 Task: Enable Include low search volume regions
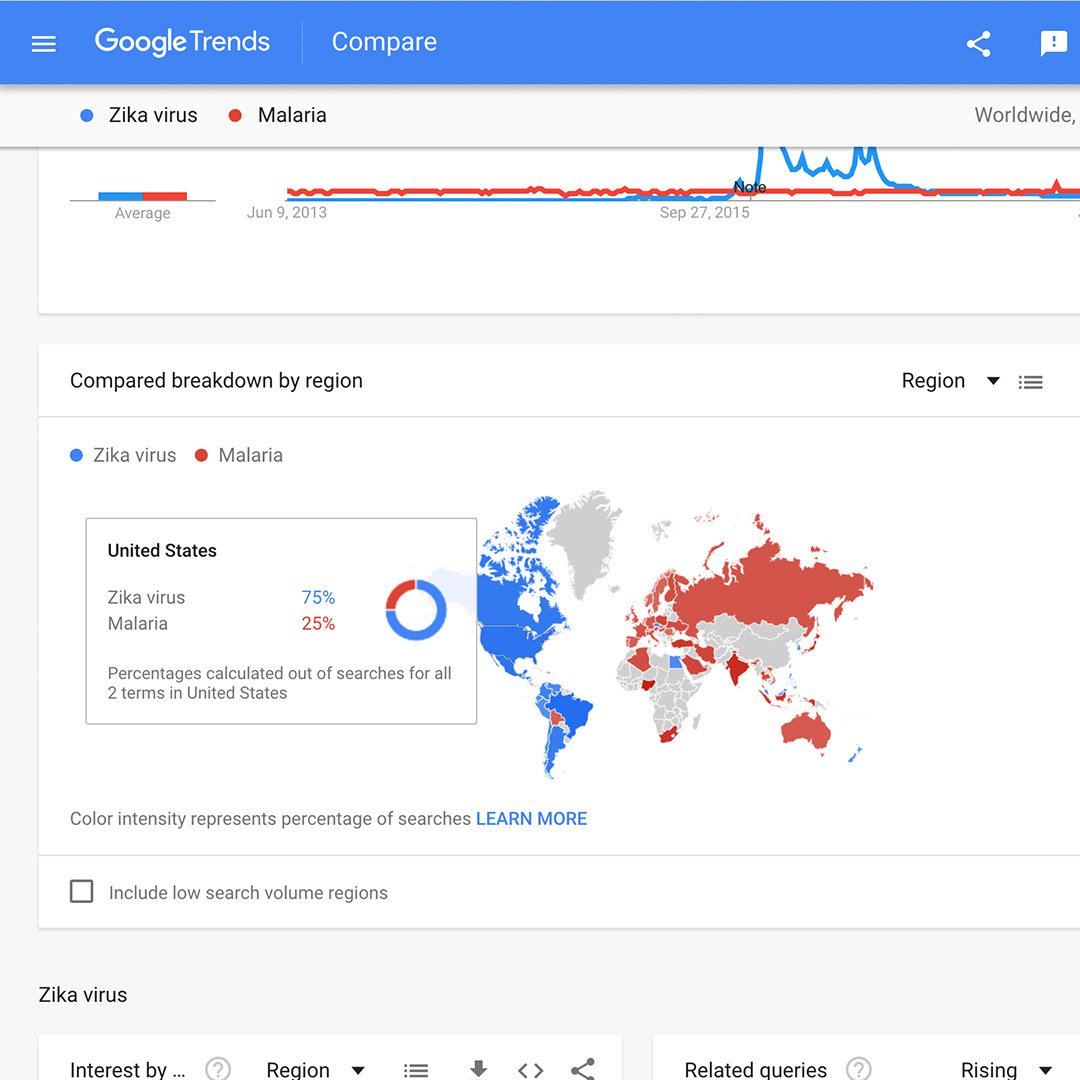(x=82, y=892)
